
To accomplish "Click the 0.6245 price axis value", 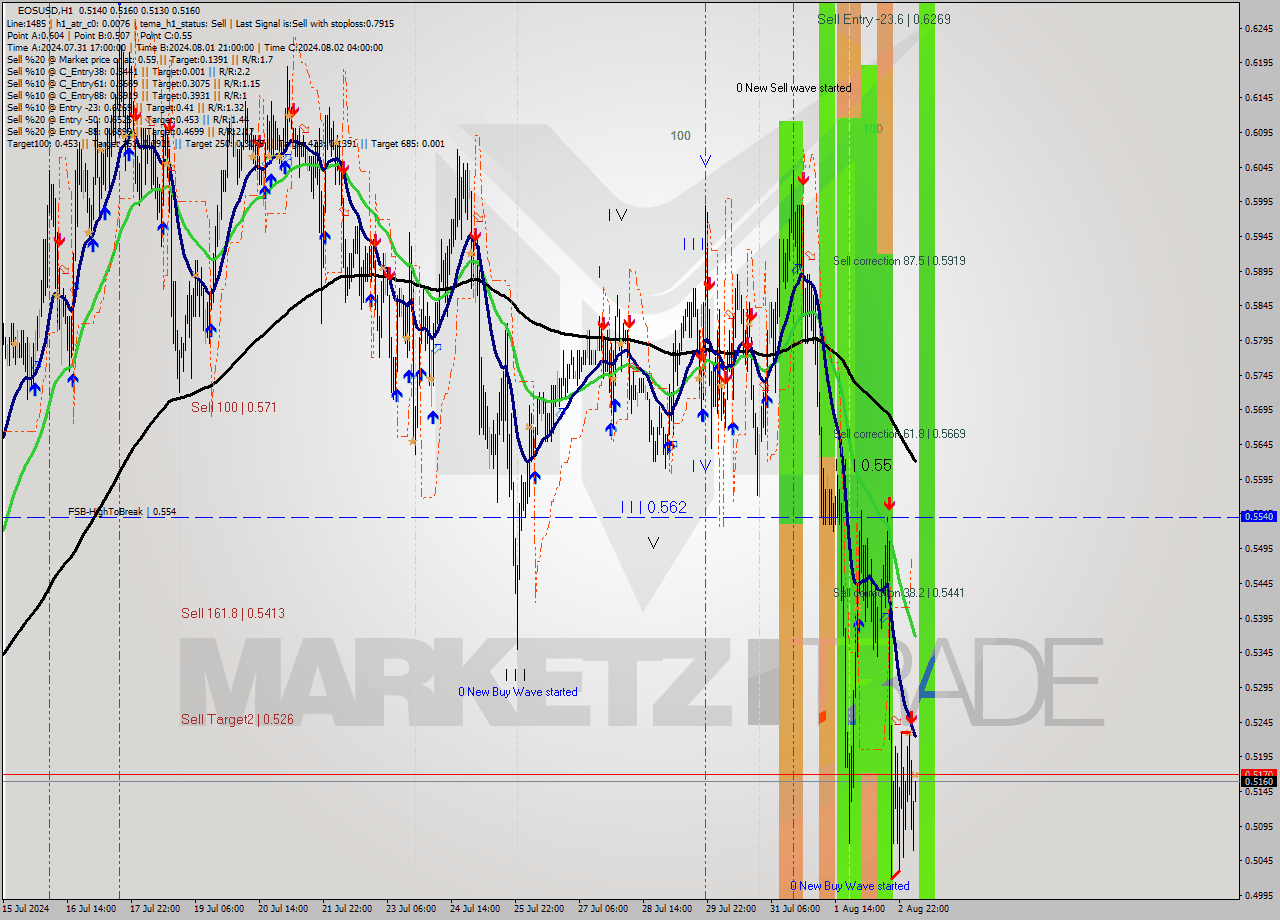I will tap(1258, 28).
